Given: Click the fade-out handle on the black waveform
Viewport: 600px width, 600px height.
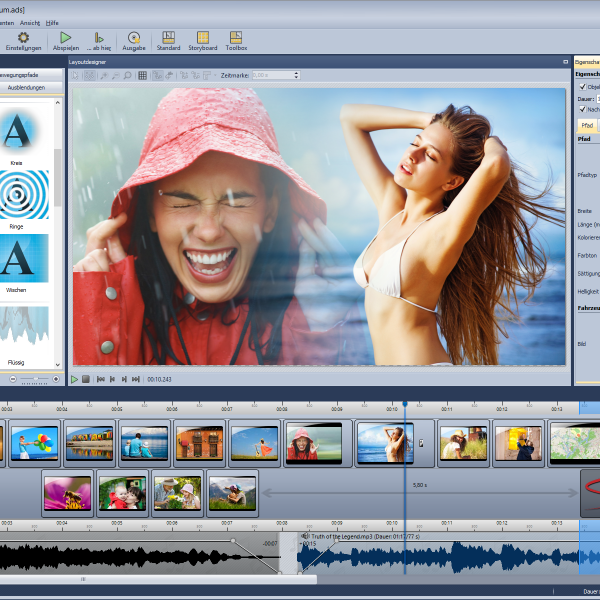Looking at the screenshot, I should 233,540.
